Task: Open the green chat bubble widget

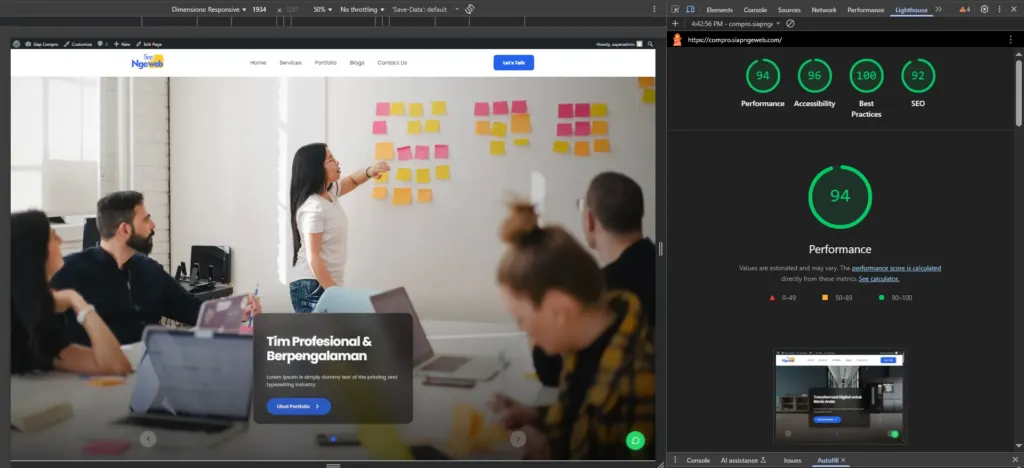Action: pyautogui.click(x=635, y=440)
